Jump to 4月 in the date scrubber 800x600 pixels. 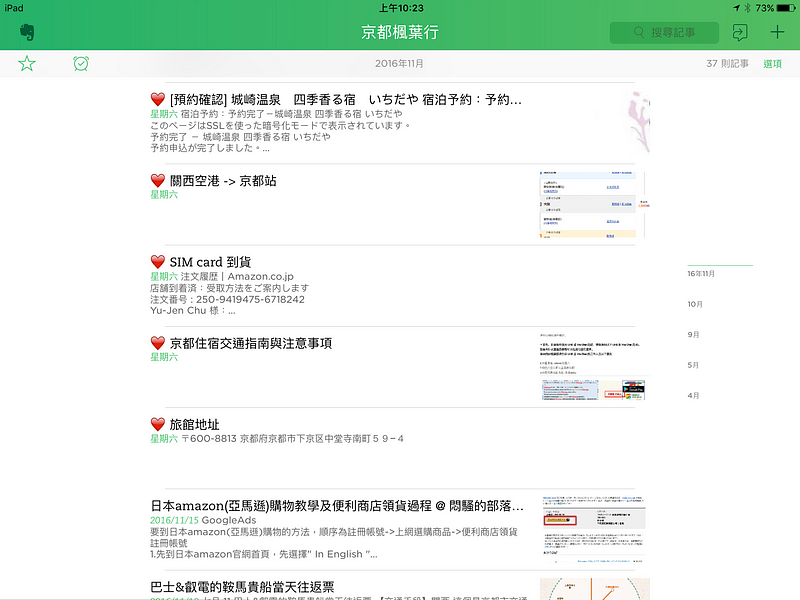coord(693,396)
